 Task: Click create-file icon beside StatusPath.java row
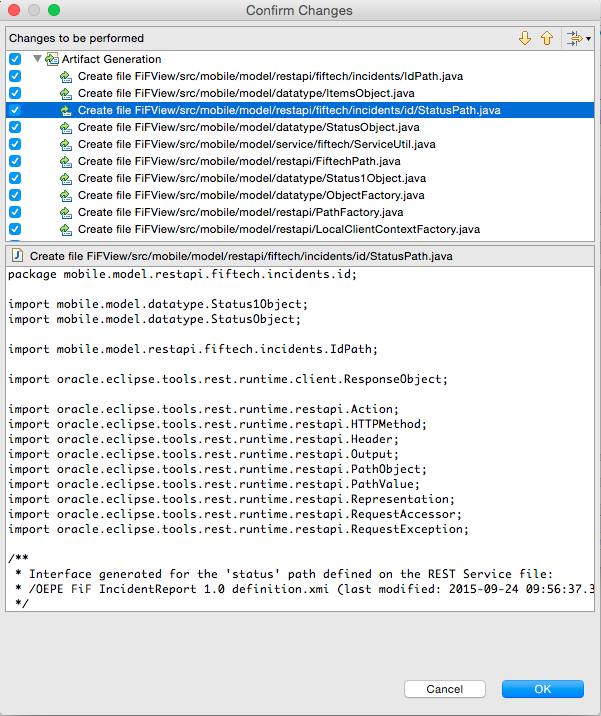(x=66, y=111)
